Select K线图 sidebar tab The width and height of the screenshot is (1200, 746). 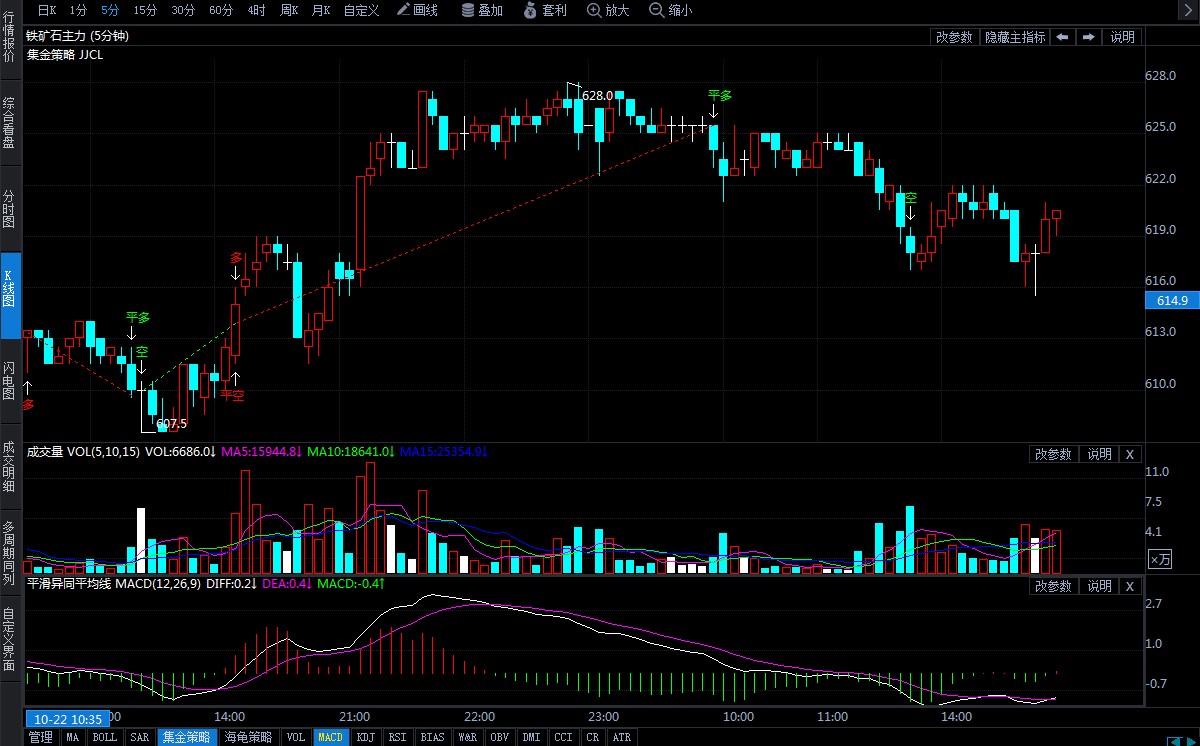pos(9,295)
